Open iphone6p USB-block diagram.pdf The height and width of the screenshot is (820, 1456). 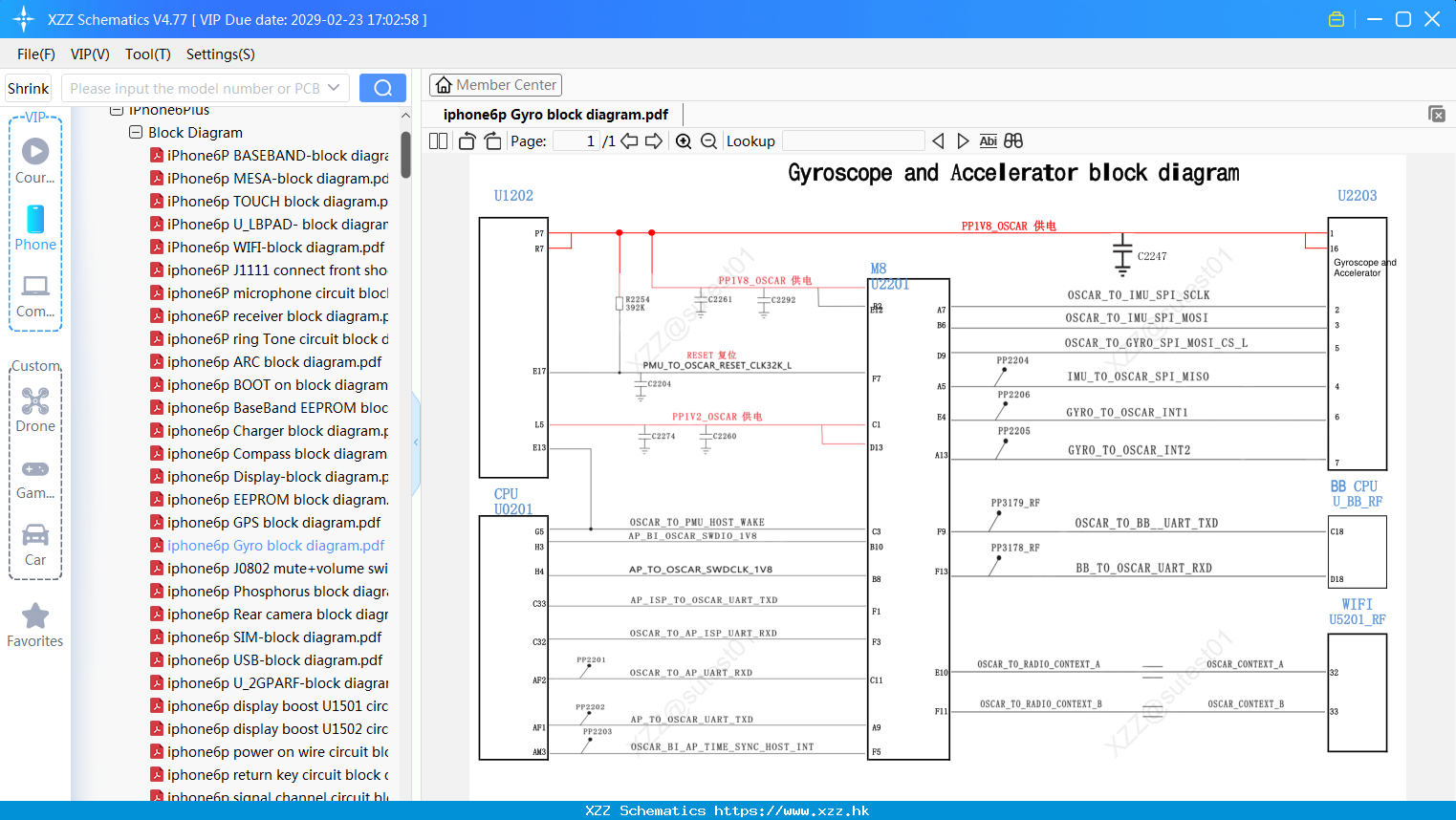pyautogui.click(x=267, y=660)
